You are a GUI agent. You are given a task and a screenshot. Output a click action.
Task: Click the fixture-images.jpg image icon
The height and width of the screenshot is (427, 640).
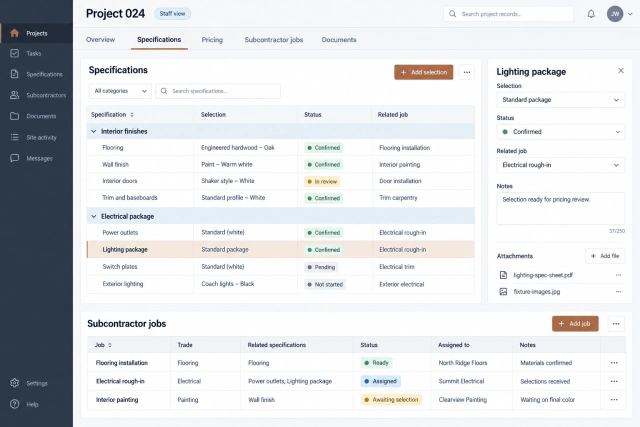[x=503, y=291]
